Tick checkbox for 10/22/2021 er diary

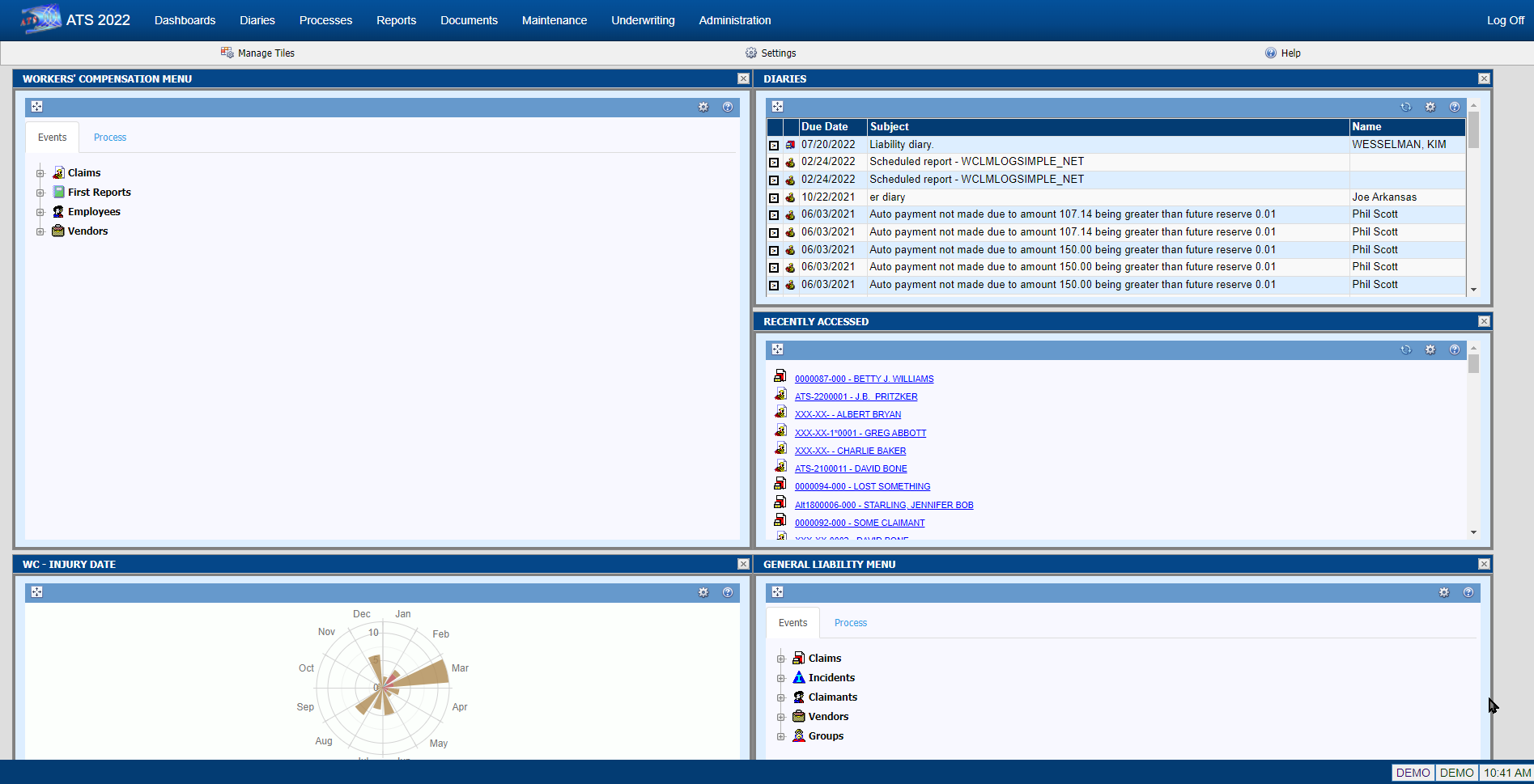point(774,197)
